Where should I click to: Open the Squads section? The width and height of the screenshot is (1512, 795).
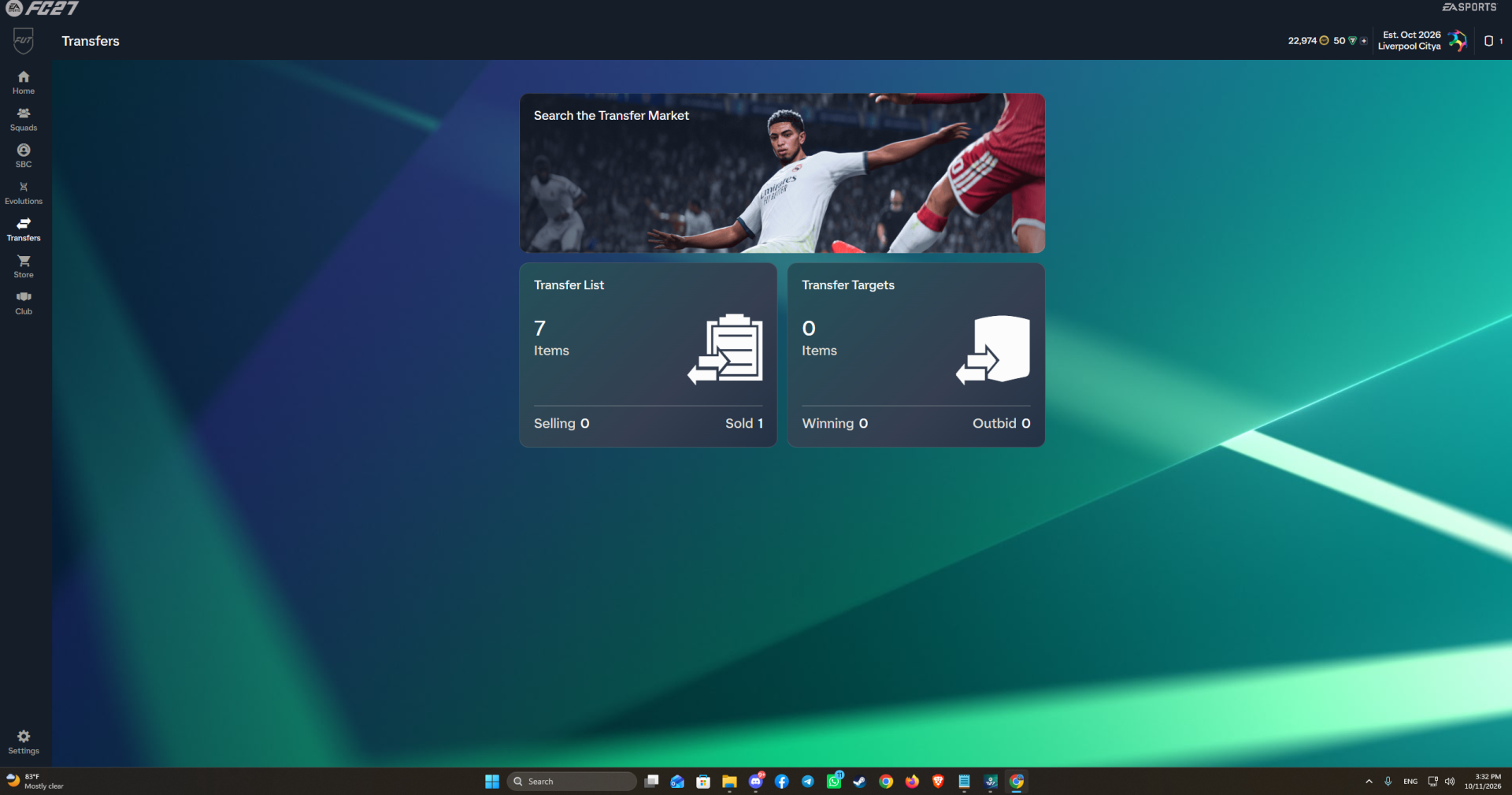pos(24,119)
